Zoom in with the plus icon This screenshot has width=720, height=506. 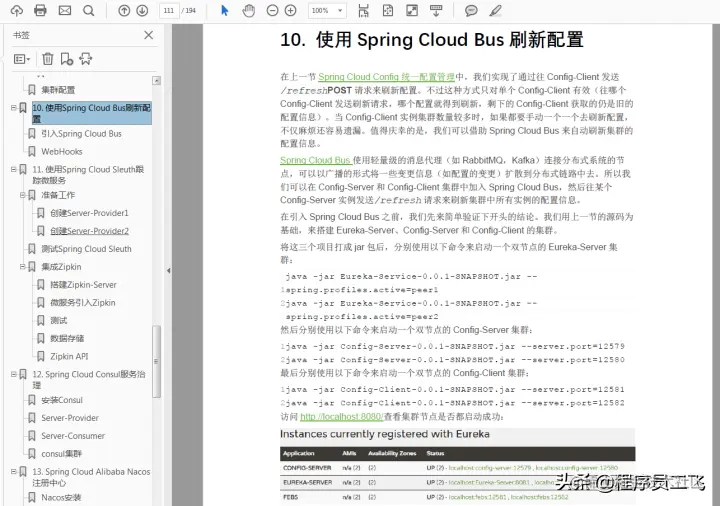click(291, 11)
